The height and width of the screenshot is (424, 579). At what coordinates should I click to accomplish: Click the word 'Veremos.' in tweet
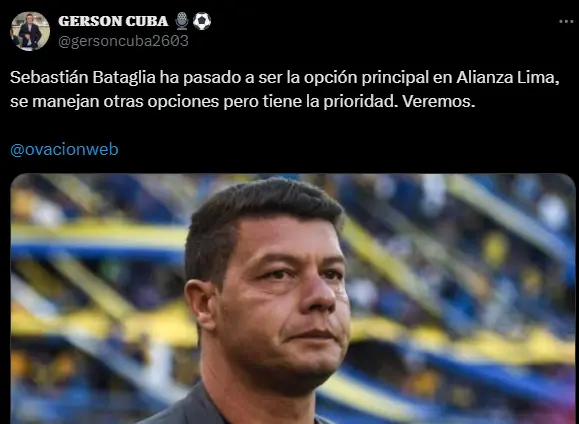click(439, 102)
